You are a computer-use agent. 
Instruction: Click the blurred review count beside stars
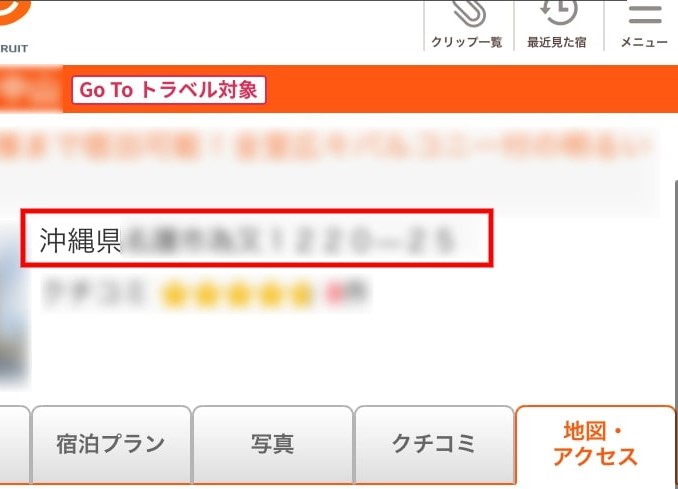pyautogui.click(x=348, y=293)
